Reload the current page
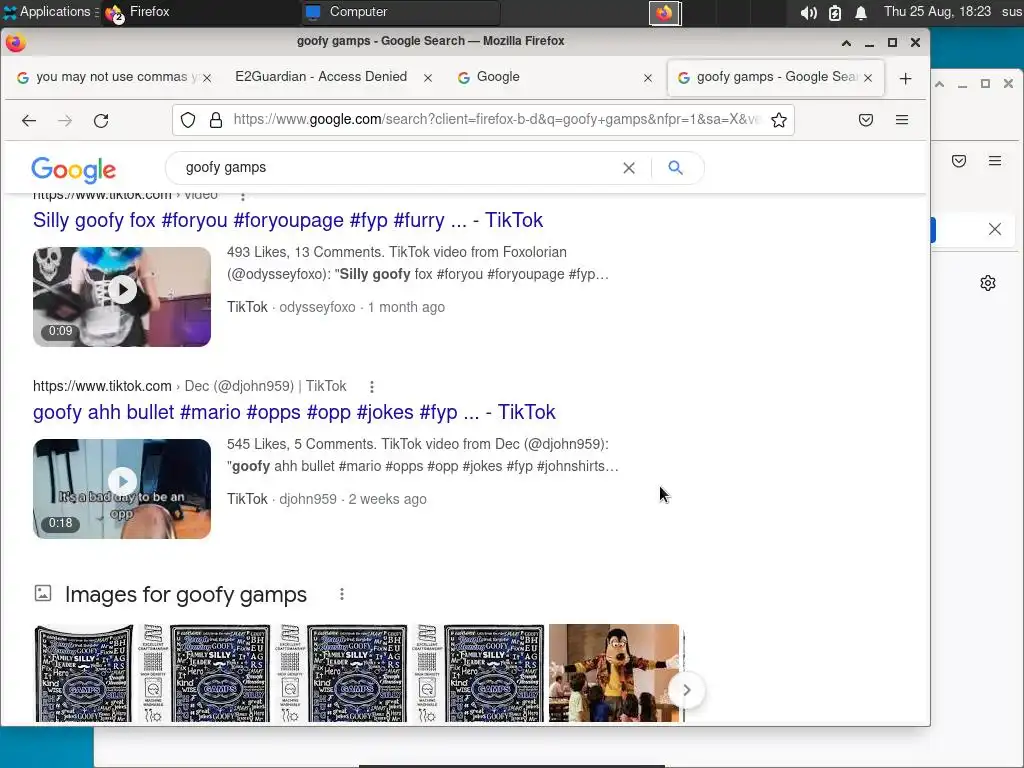Viewport: 1024px width, 768px height. pos(101,120)
